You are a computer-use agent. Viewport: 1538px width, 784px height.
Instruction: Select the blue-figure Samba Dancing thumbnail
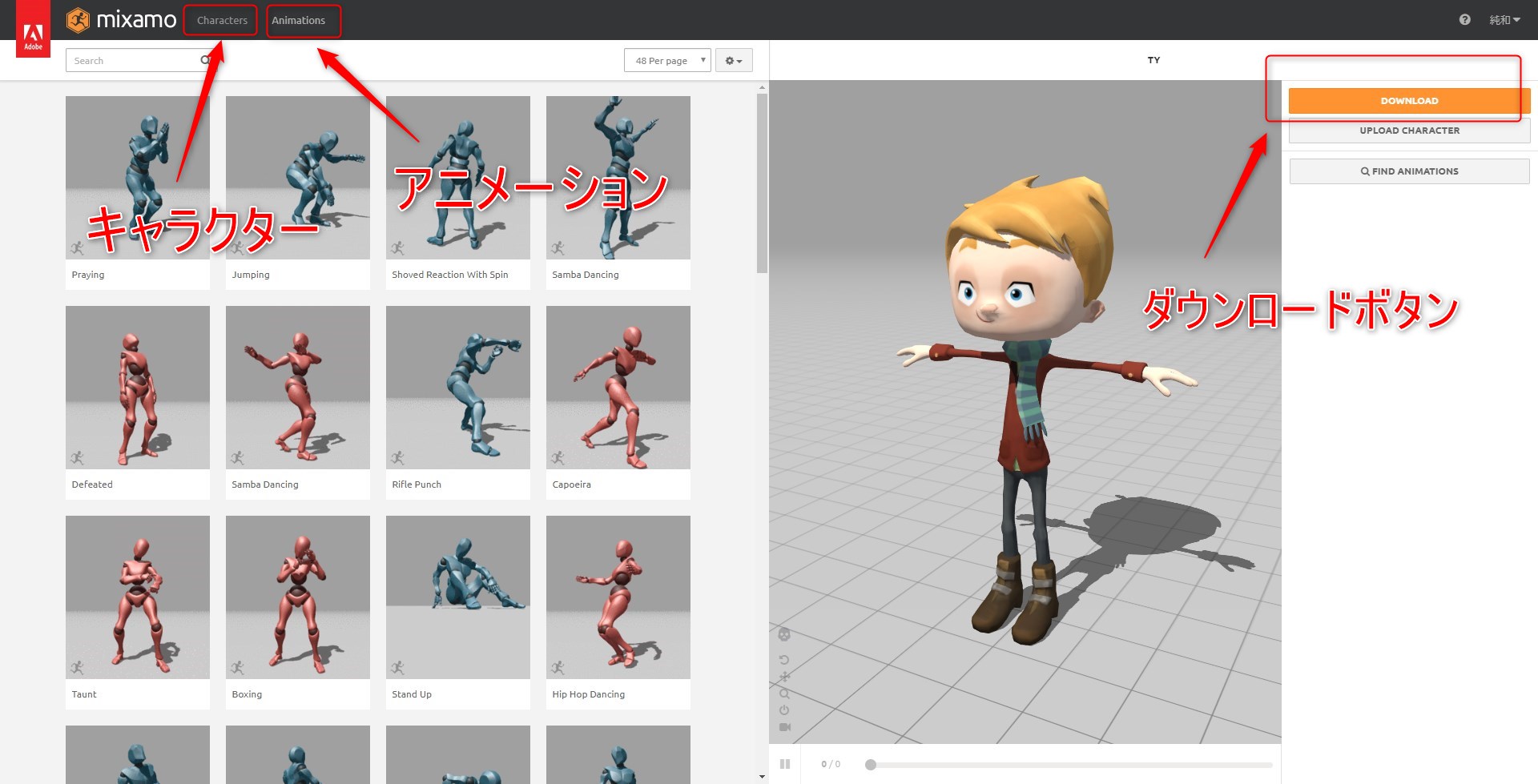618,178
